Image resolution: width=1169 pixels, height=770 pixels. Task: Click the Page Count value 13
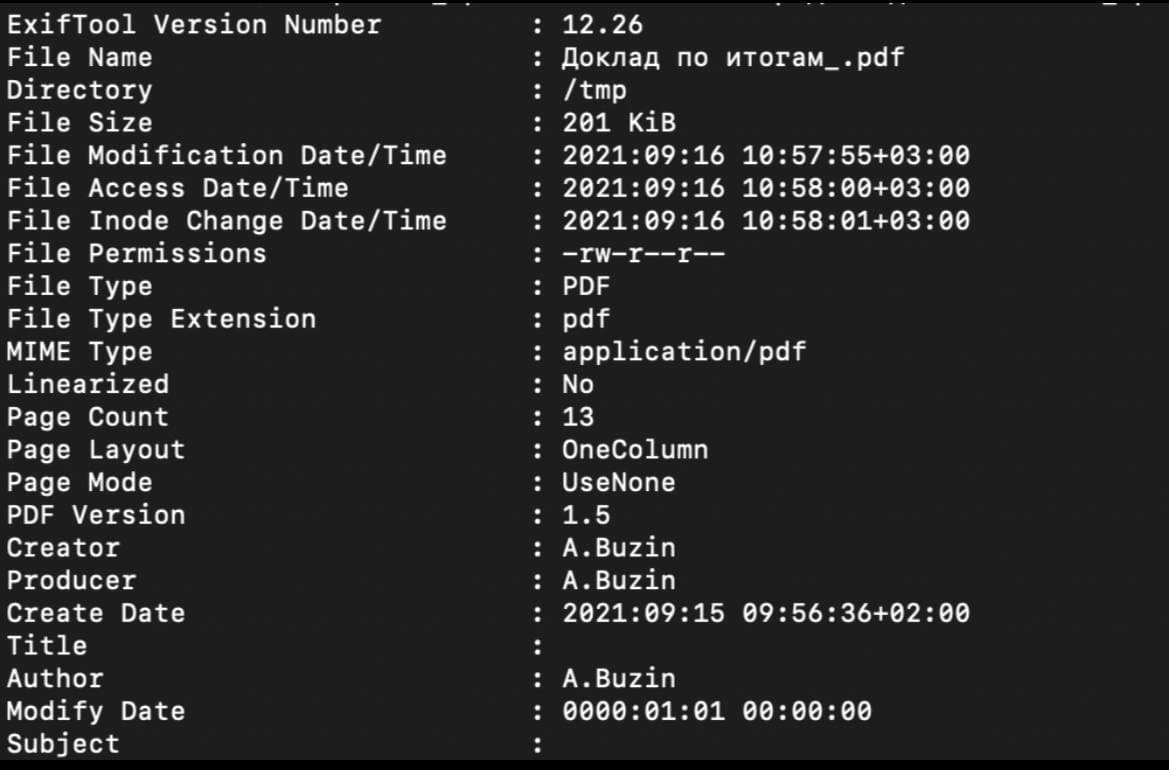(x=578, y=417)
